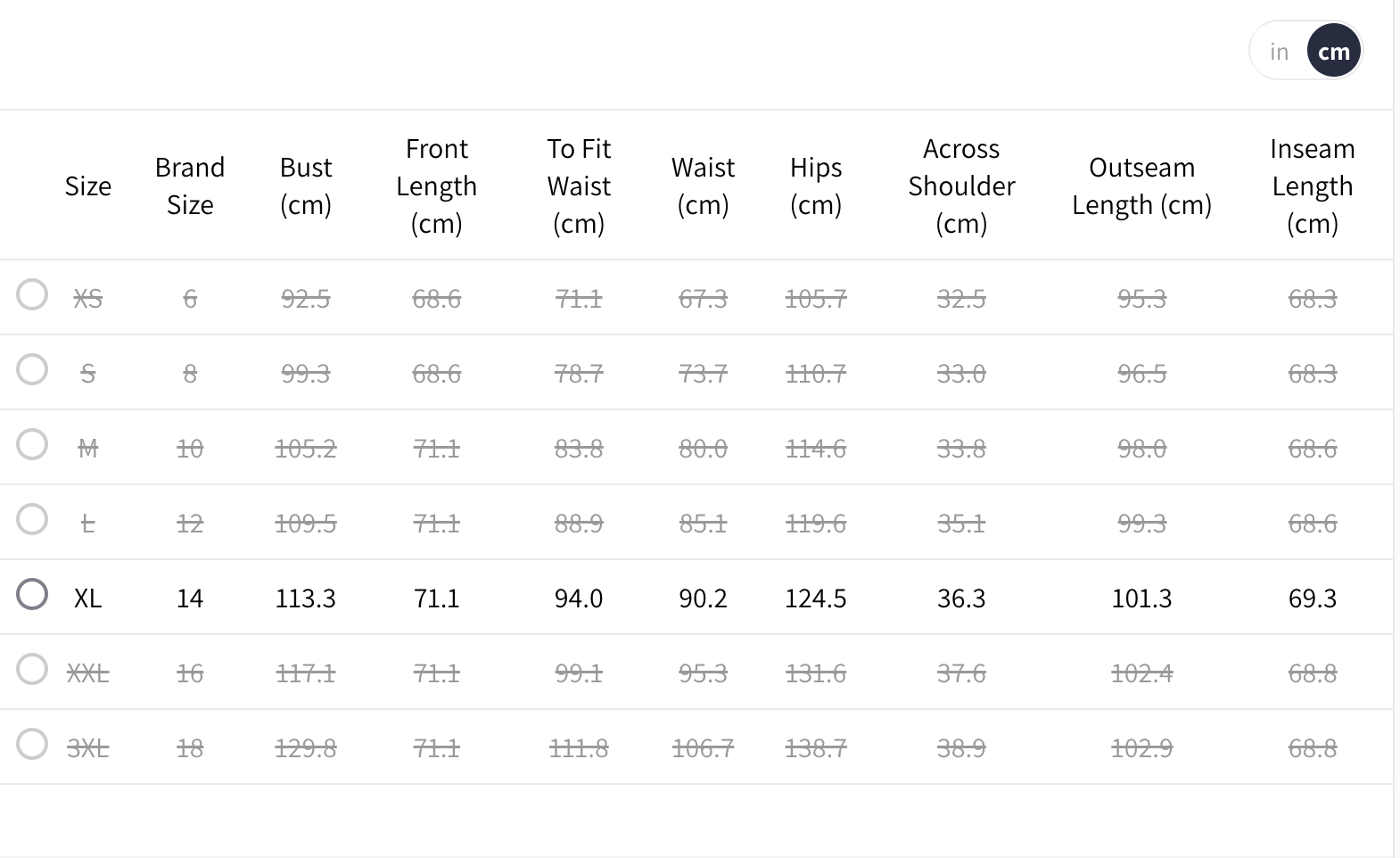The height and width of the screenshot is (858, 1400).
Task: Select the cm unit option
Action: click(1333, 52)
